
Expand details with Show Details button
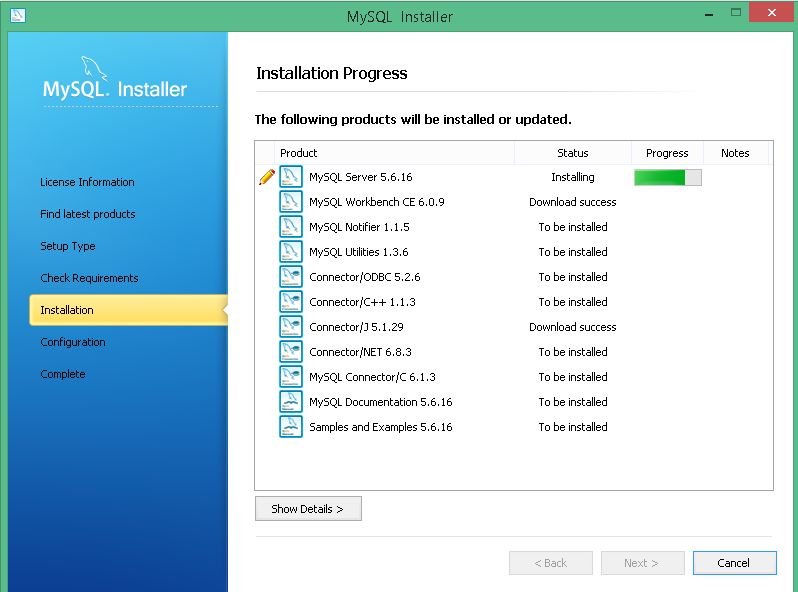click(x=308, y=509)
